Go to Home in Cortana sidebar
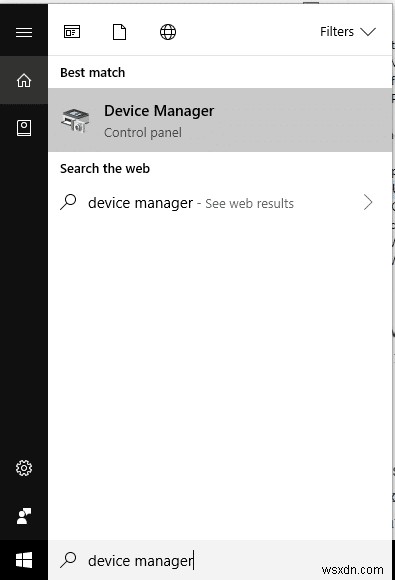The image size is (395, 580). [24, 80]
